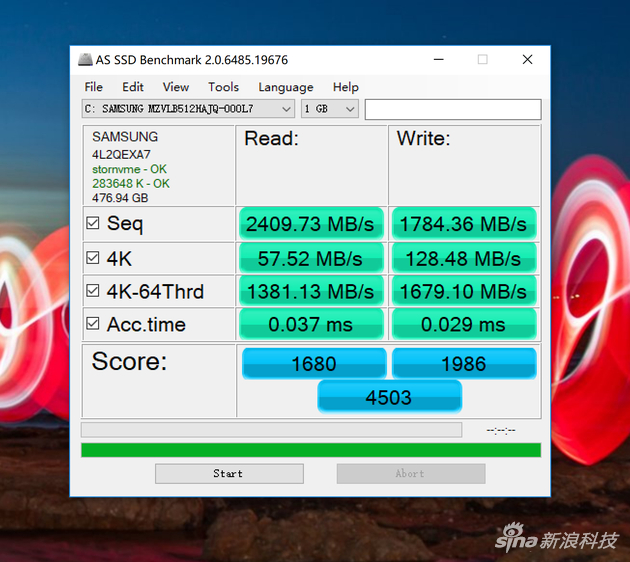Uncheck the Acc.time test checkbox
This screenshot has width=630, height=562.
point(93,323)
